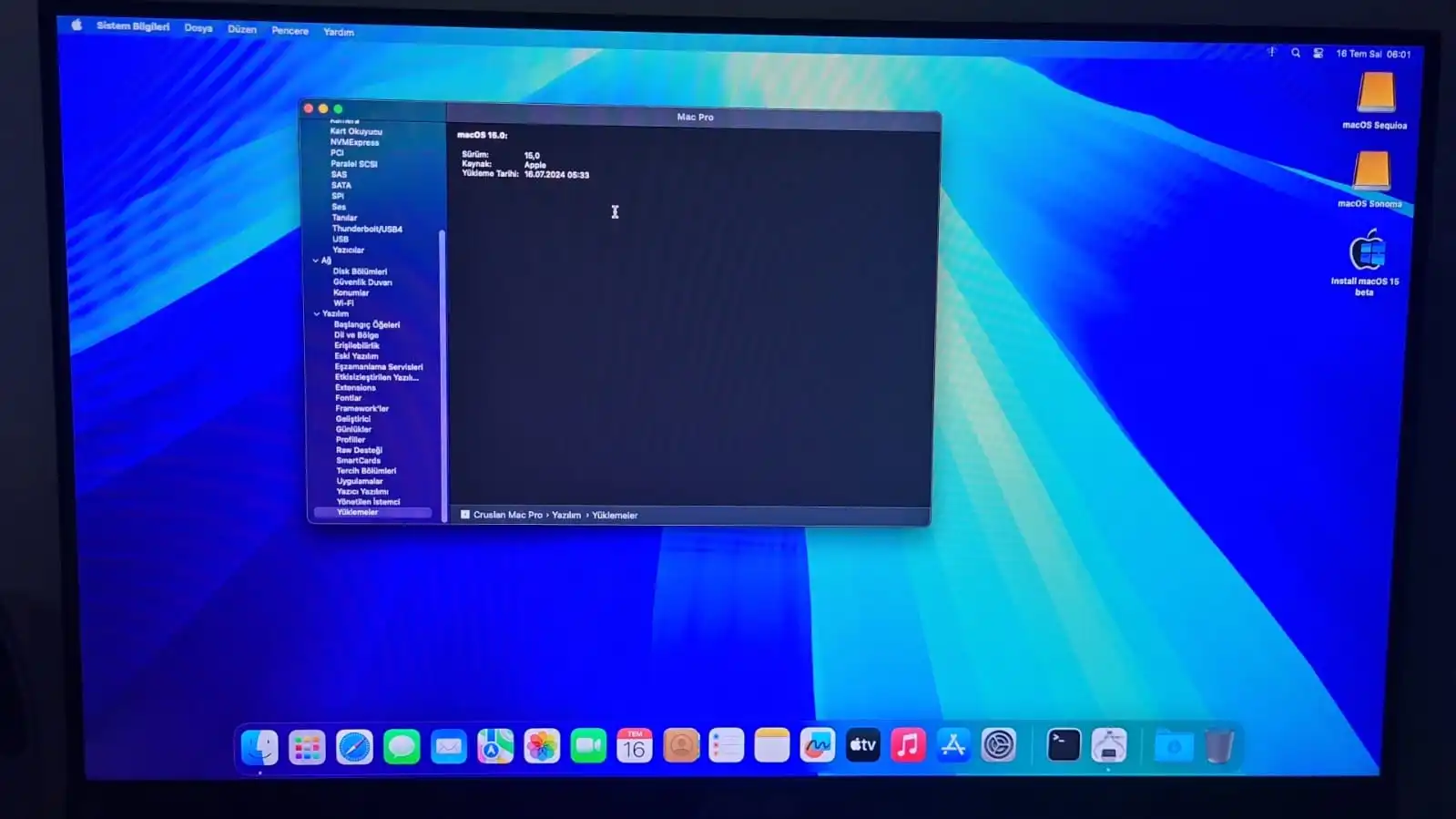This screenshot has width=1456, height=819.
Task: Select Thunderbolt/USB4 in sidebar
Action: point(367,229)
